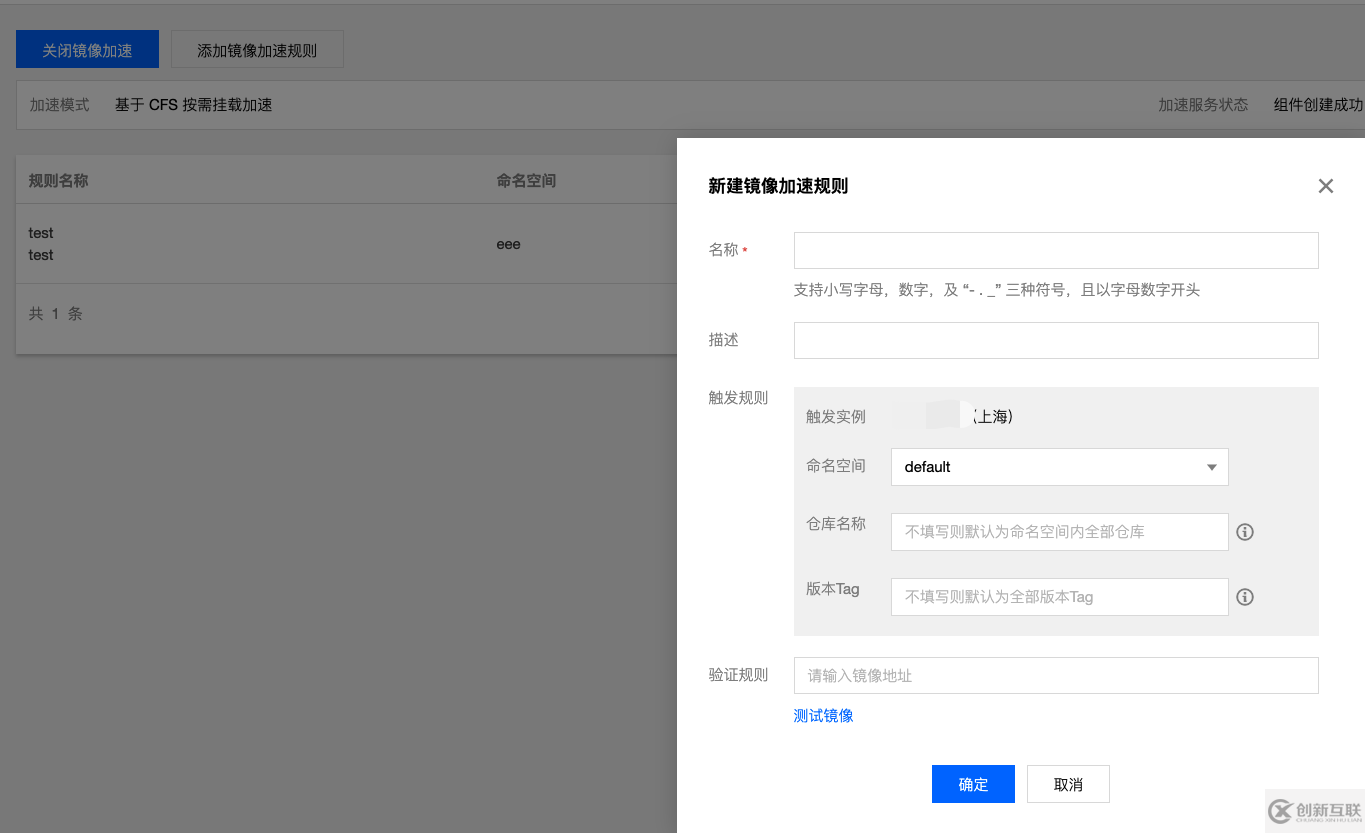Click the namespace cell showing eee
The width and height of the screenshot is (1365, 833).
coord(508,243)
